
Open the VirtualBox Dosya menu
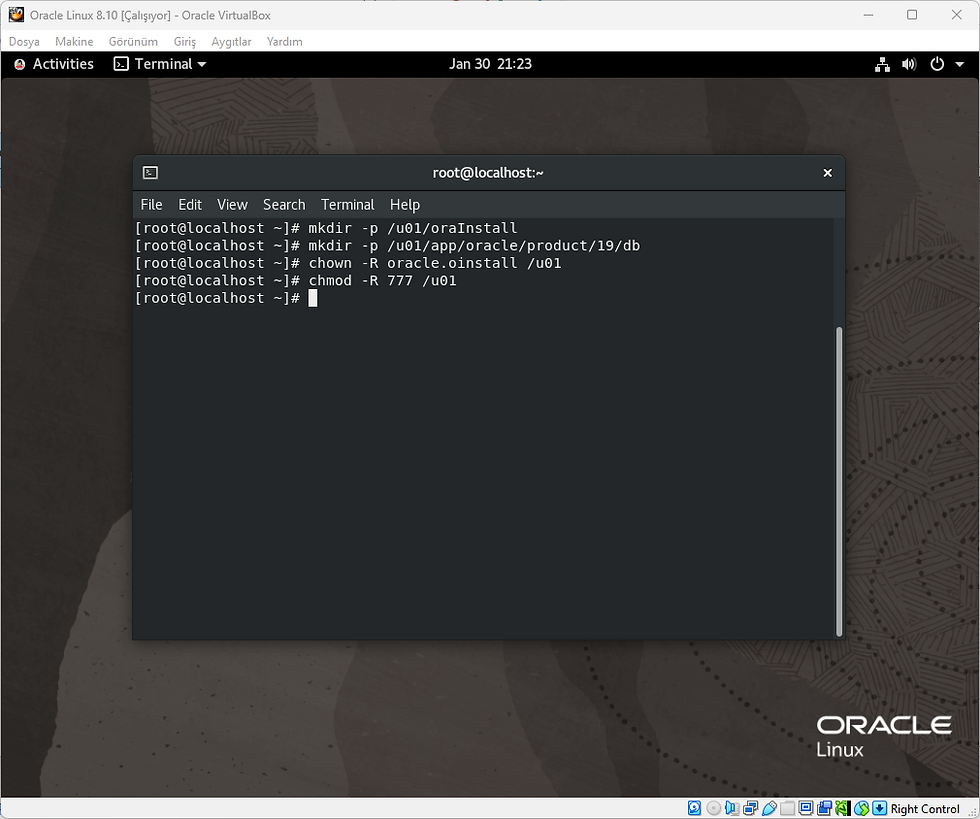tap(24, 41)
